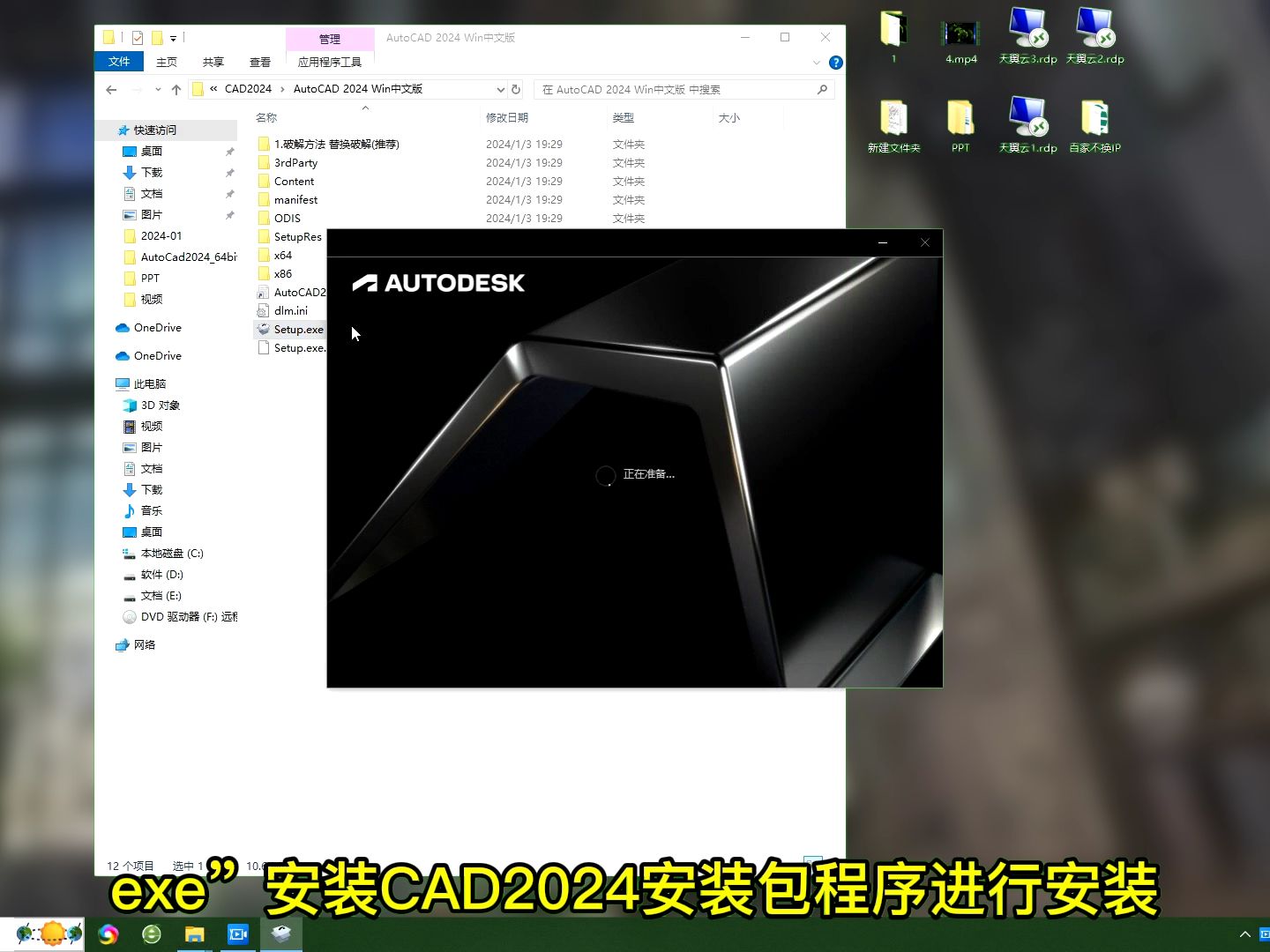Viewport: 1270px width, 952px height.
Task: Sort files by 修改日期 column header
Action: [x=507, y=117]
